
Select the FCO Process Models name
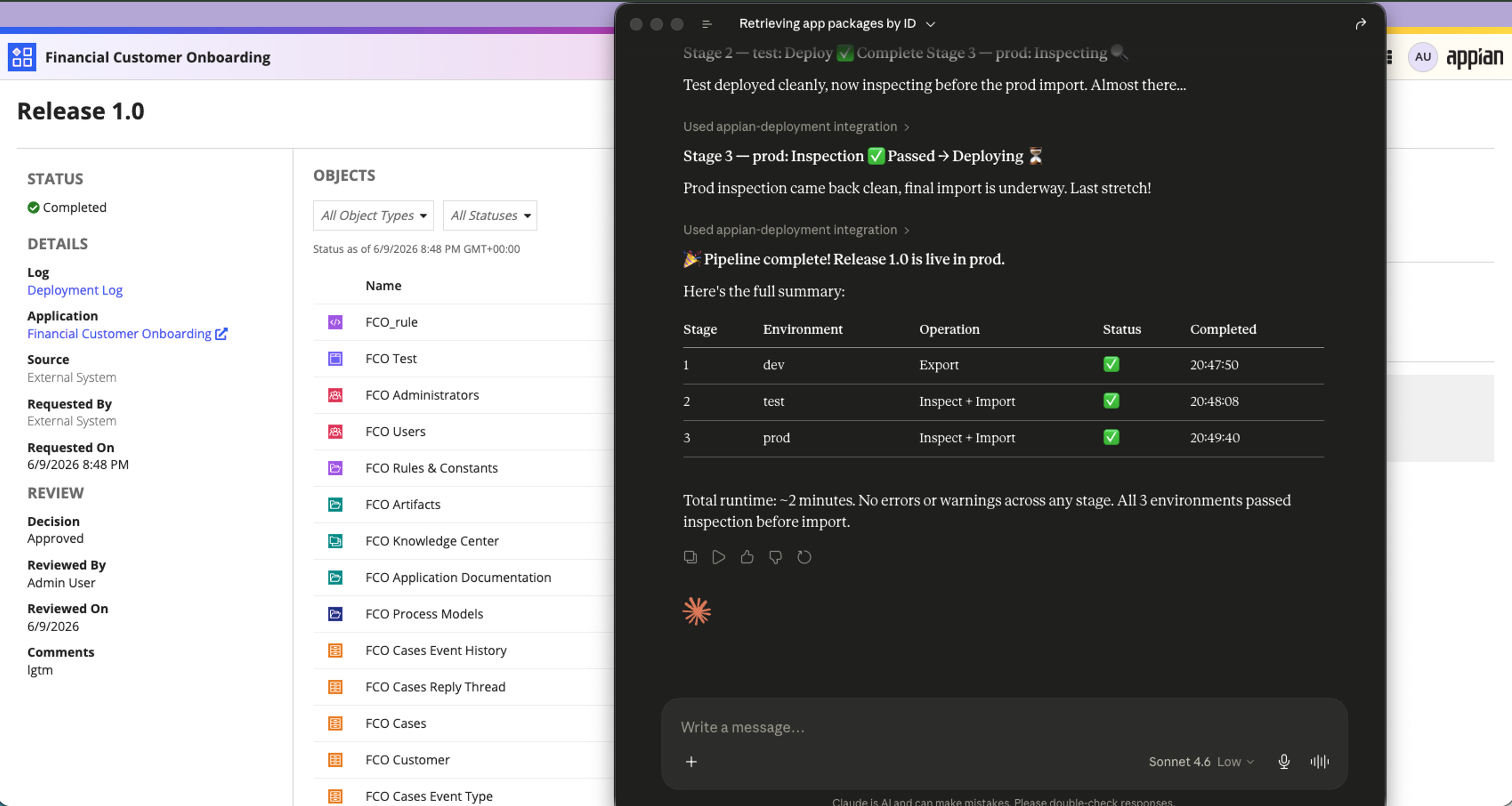click(x=424, y=614)
